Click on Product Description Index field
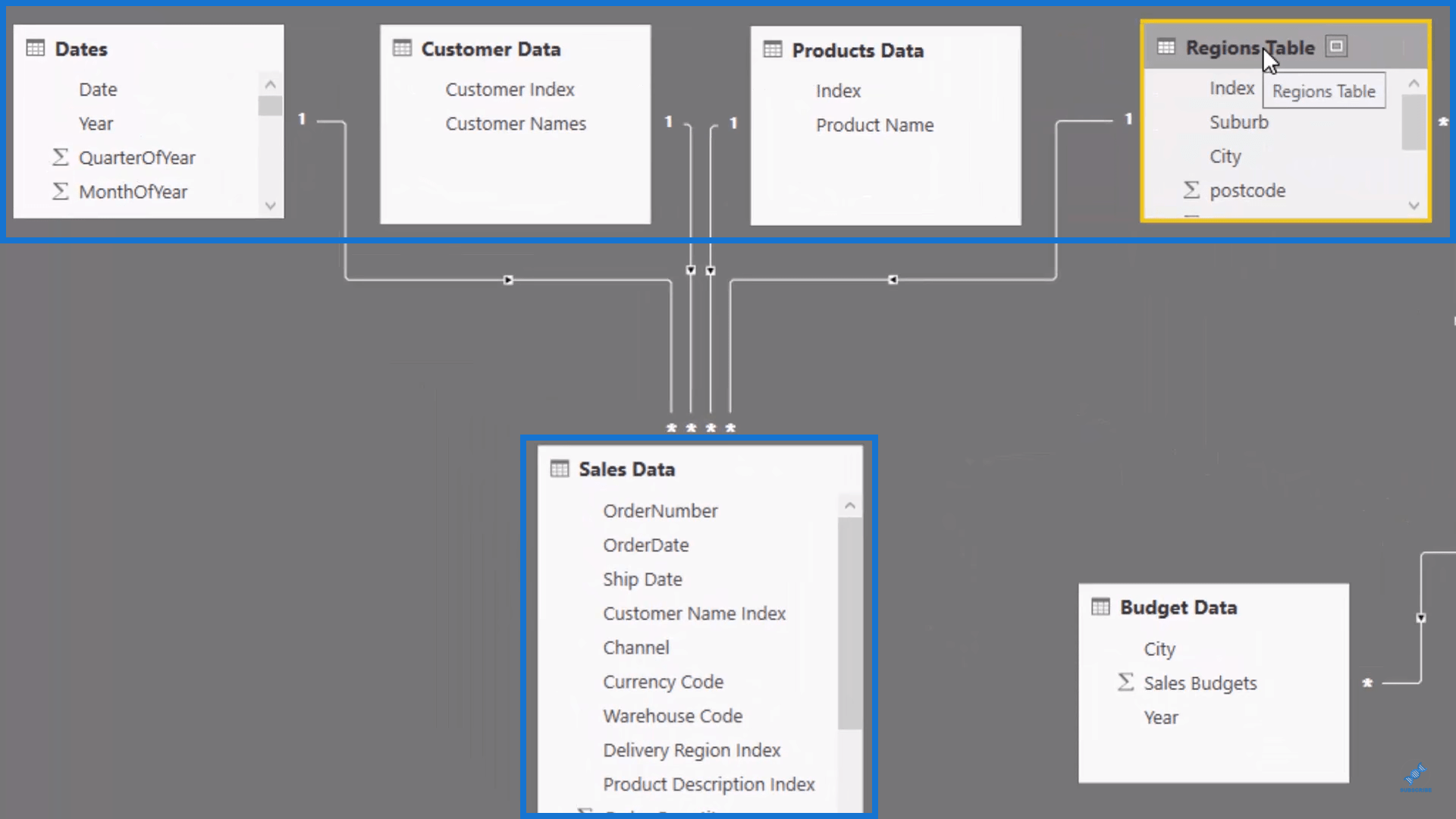 click(709, 783)
